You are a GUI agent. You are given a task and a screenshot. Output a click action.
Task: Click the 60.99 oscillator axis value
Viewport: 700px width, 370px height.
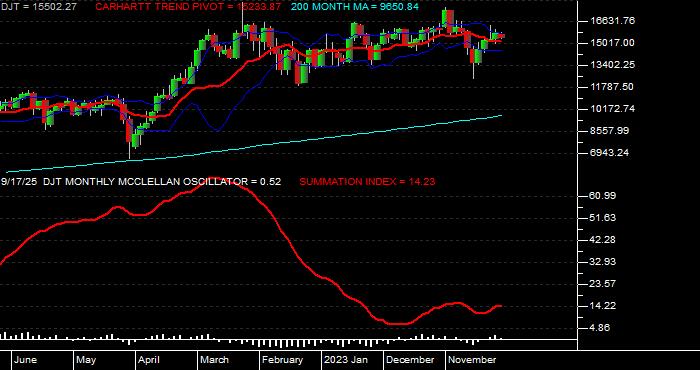click(x=603, y=196)
